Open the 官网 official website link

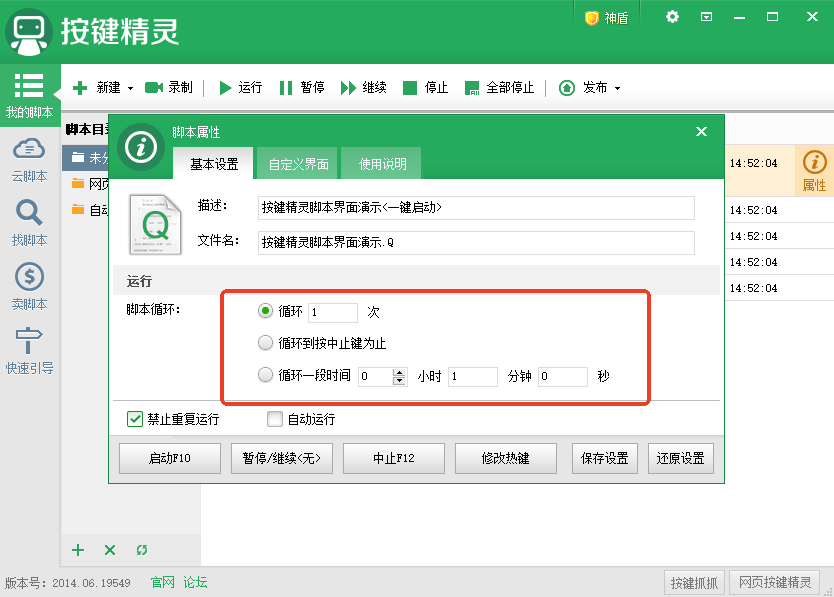[163, 583]
